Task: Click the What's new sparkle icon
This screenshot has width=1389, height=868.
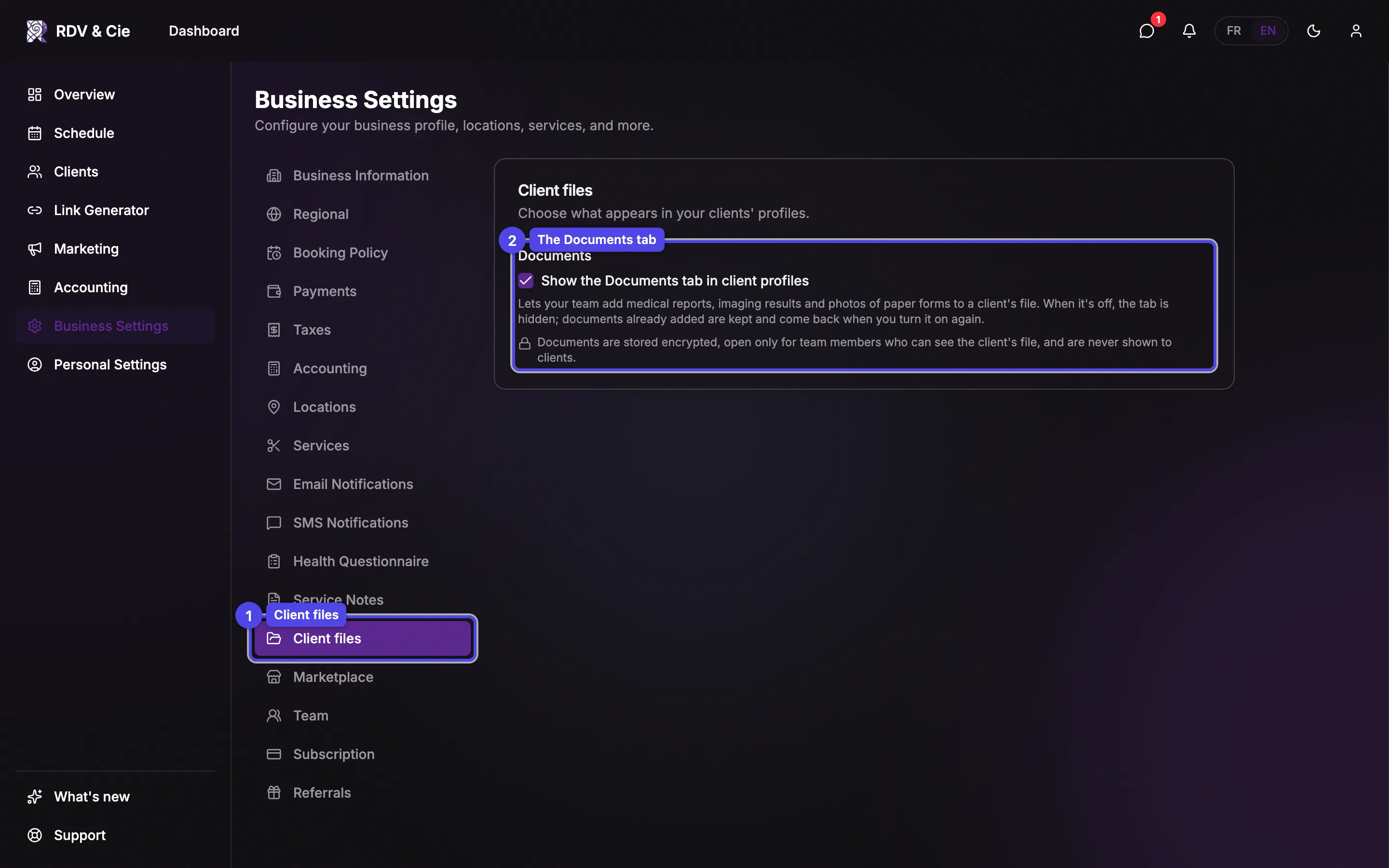Action: pyautogui.click(x=35, y=797)
